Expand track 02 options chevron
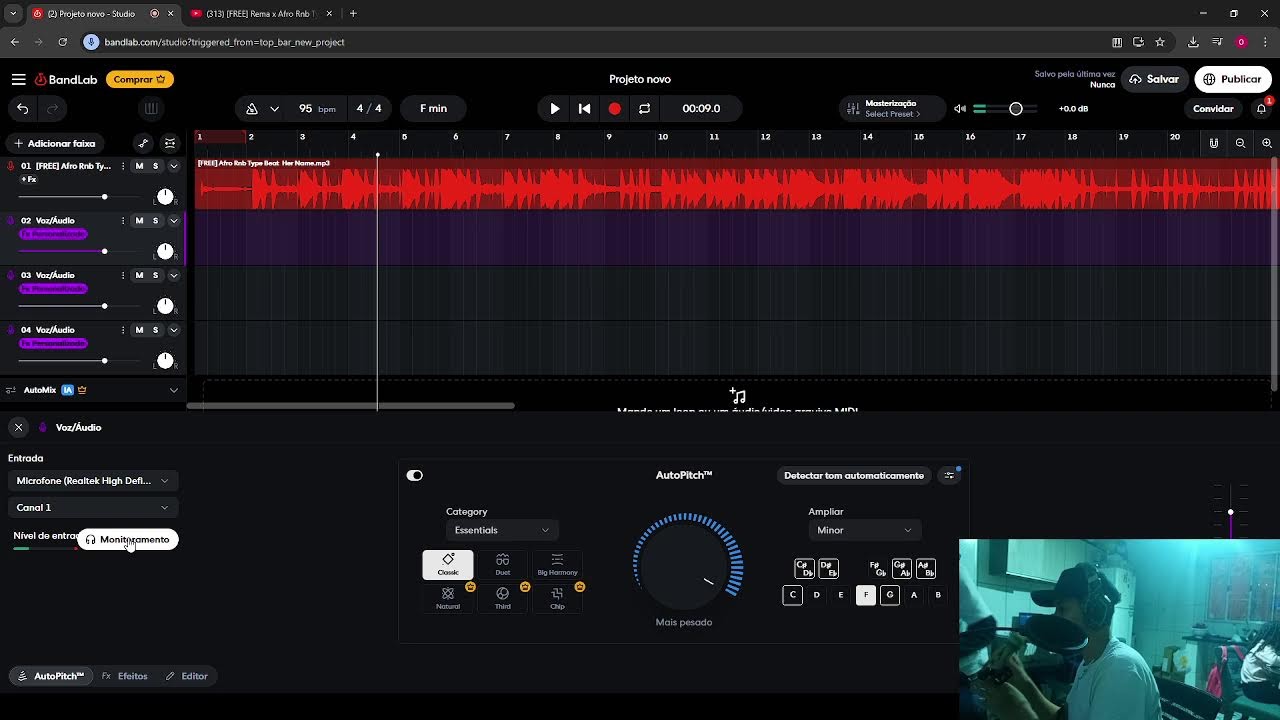Viewport: 1280px width, 720px height. pos(173,220)
